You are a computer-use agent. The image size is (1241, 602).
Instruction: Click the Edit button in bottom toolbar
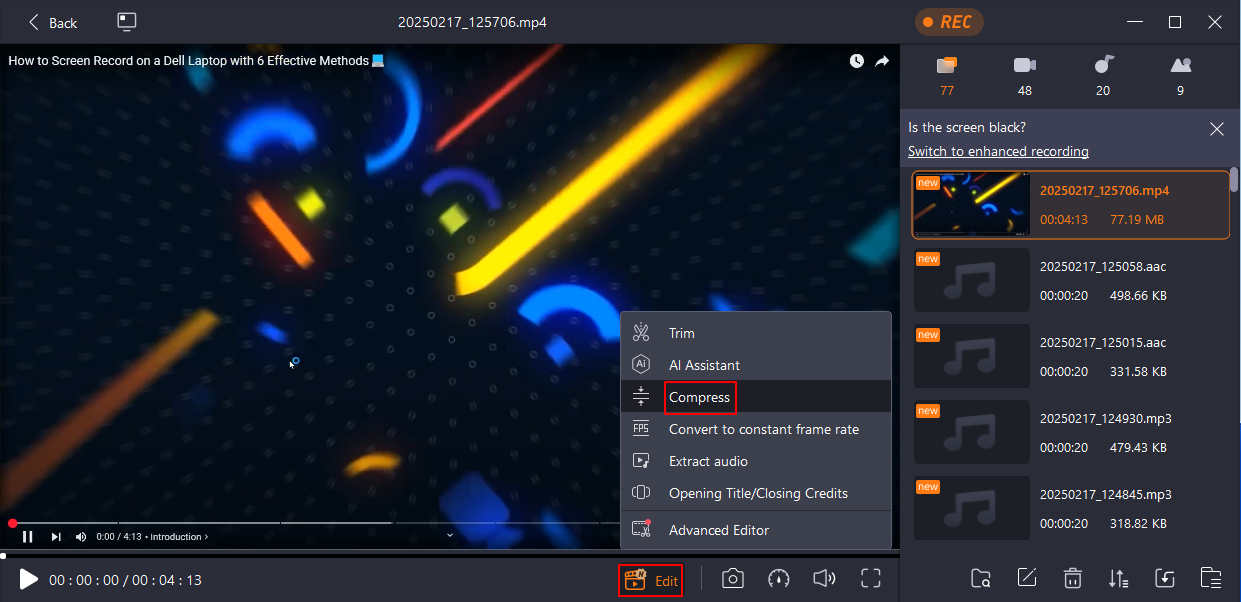pos(651,580)
